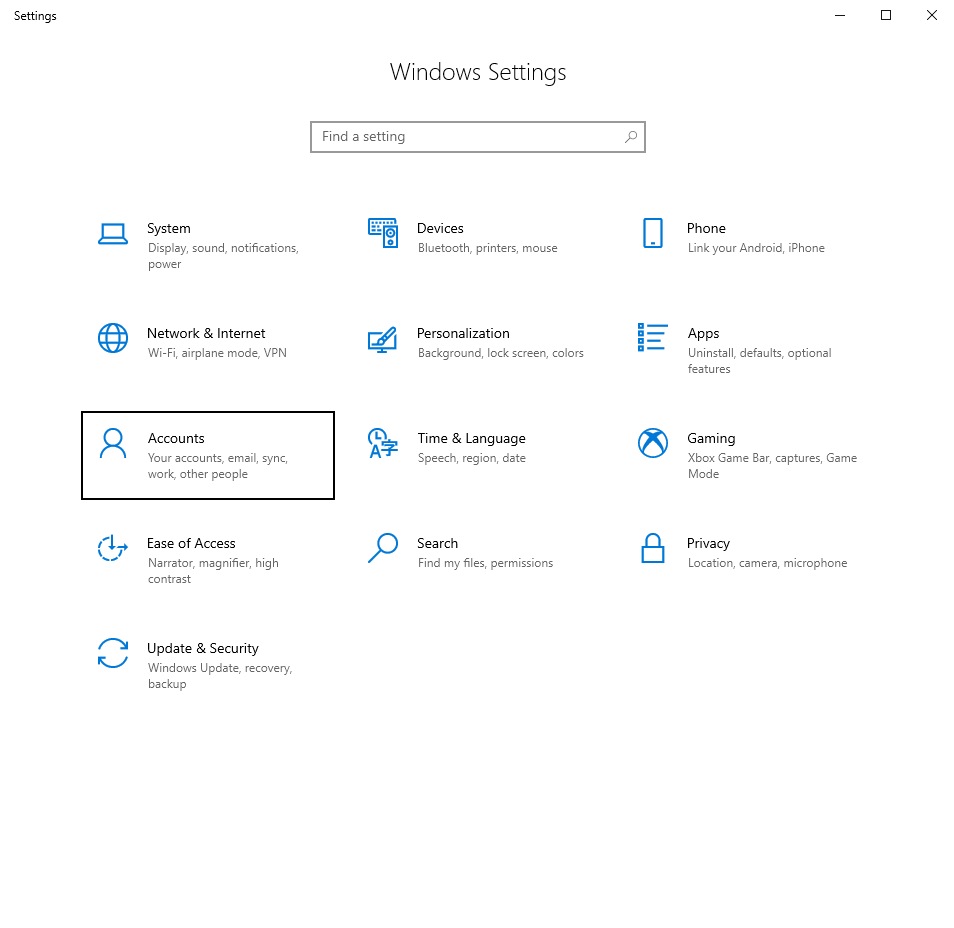954x928 pixels.
Task: Click the Privacy padlock icon
Action: tap(653, 548)
